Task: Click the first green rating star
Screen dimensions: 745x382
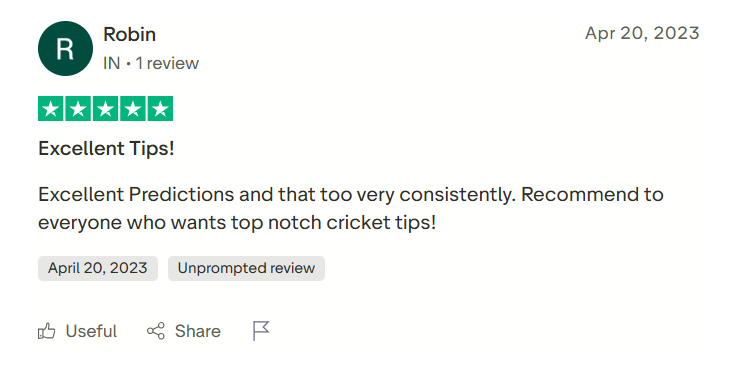Action: pos(50,109)
